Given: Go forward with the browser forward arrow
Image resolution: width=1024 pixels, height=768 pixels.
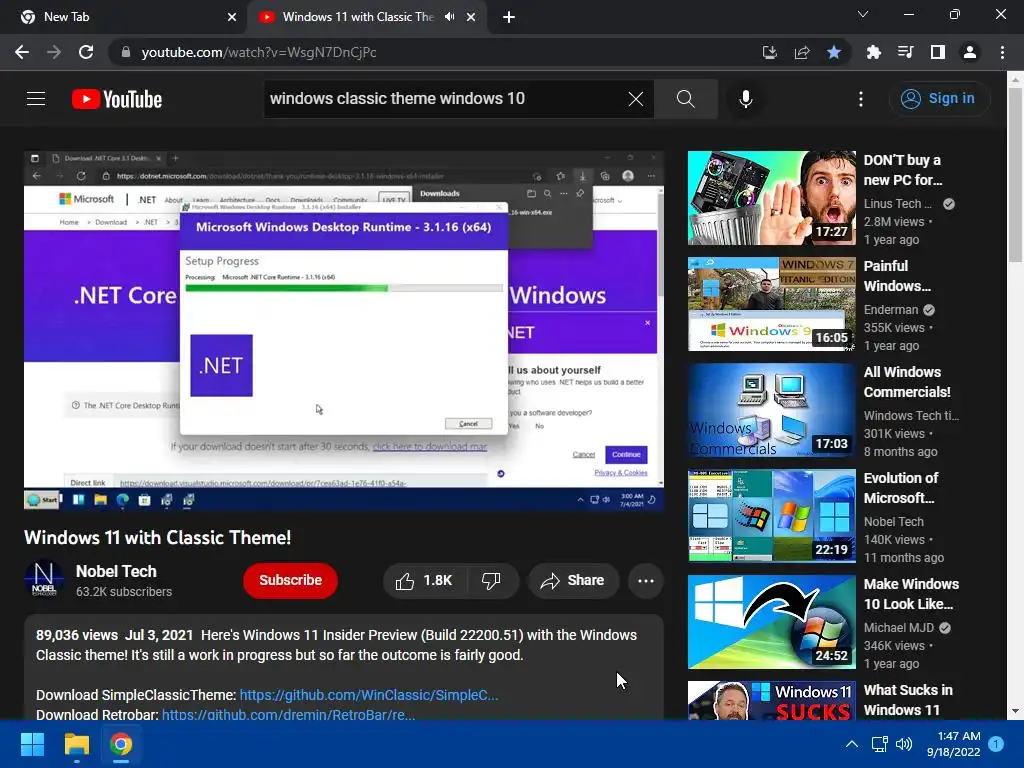Looking at the screenshot, I should click(x=54, y=52).
